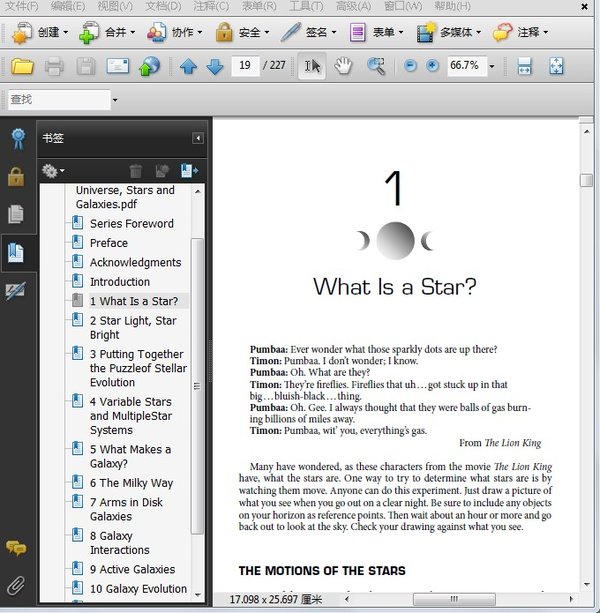This screenshot has height=613, width=600.
Task: Toggle the Pages thumbnail panel button
Action: (16, 214)
